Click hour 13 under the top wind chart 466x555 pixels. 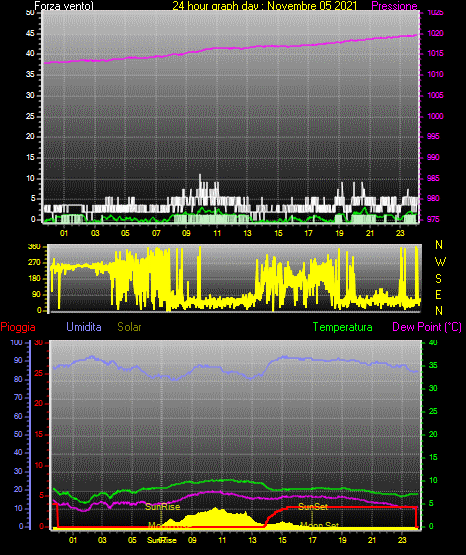click(247, 233)
